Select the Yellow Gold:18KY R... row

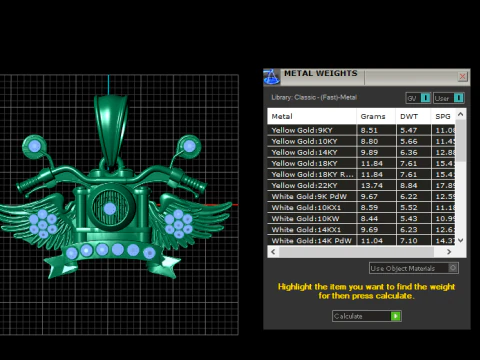pos(361,174)
